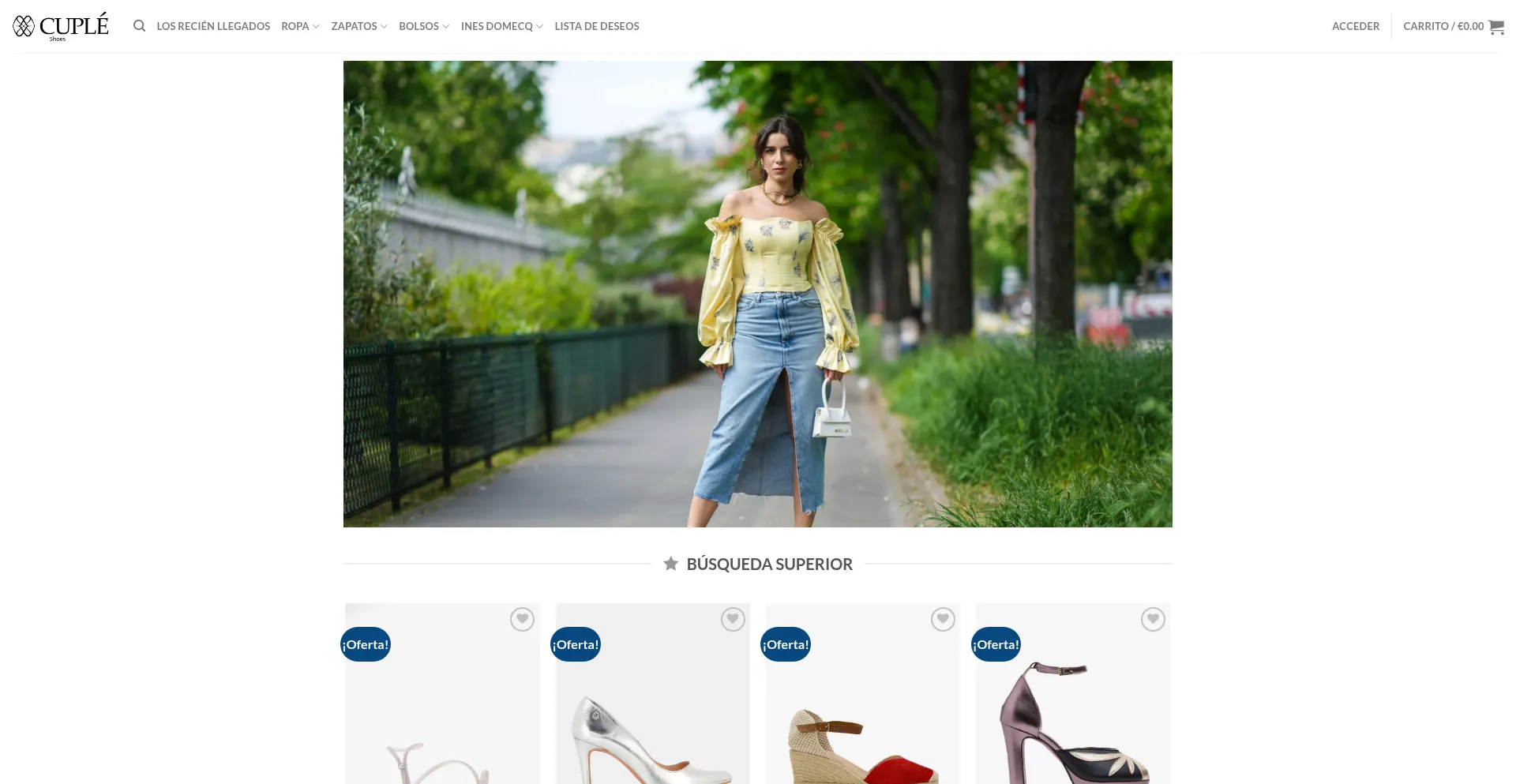Click ¡Oferta! badge on purple platform heel

[996, 644]
